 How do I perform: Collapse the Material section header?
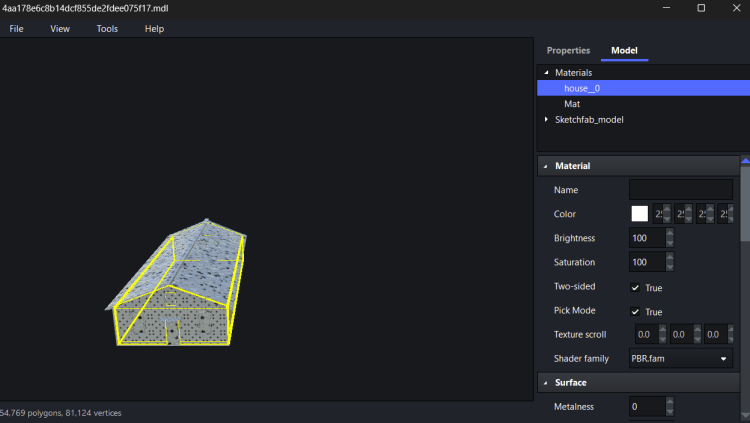[x=546, y=166]
